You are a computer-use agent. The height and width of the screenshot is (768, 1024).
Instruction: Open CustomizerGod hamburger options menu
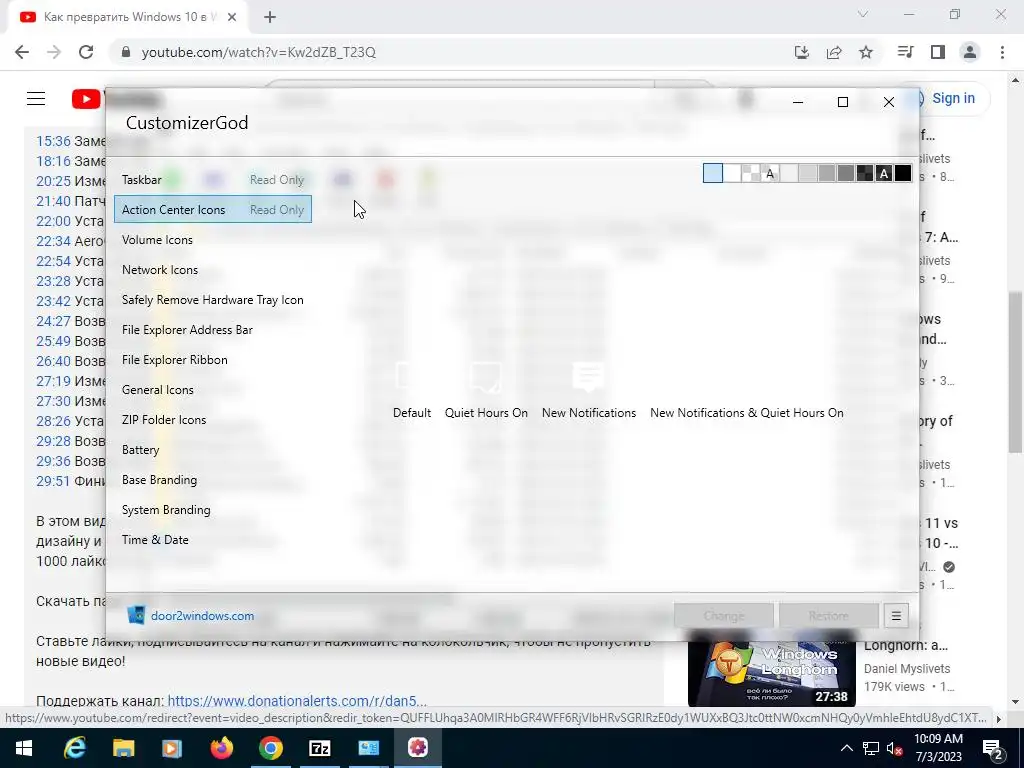click(896, 616)
